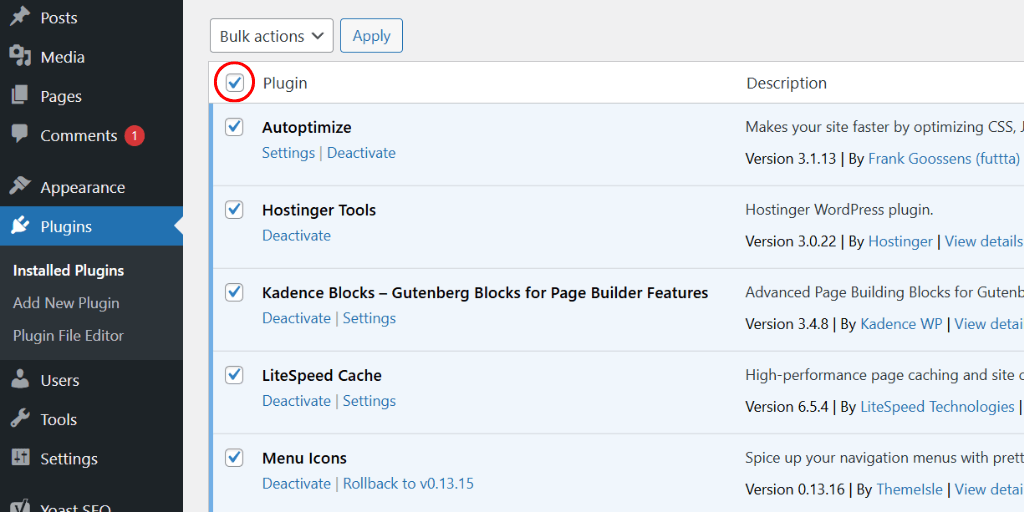Image resolution: width=1024 pixels, height=512 pixels.
Task: Click the Autoptimize plugin name
Action: (306, 127)
